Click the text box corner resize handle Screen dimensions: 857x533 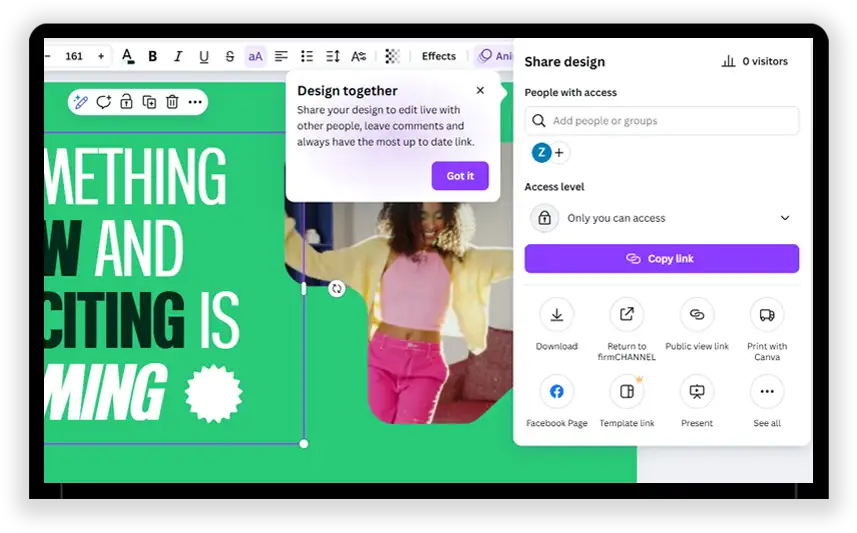pos(304,444)
